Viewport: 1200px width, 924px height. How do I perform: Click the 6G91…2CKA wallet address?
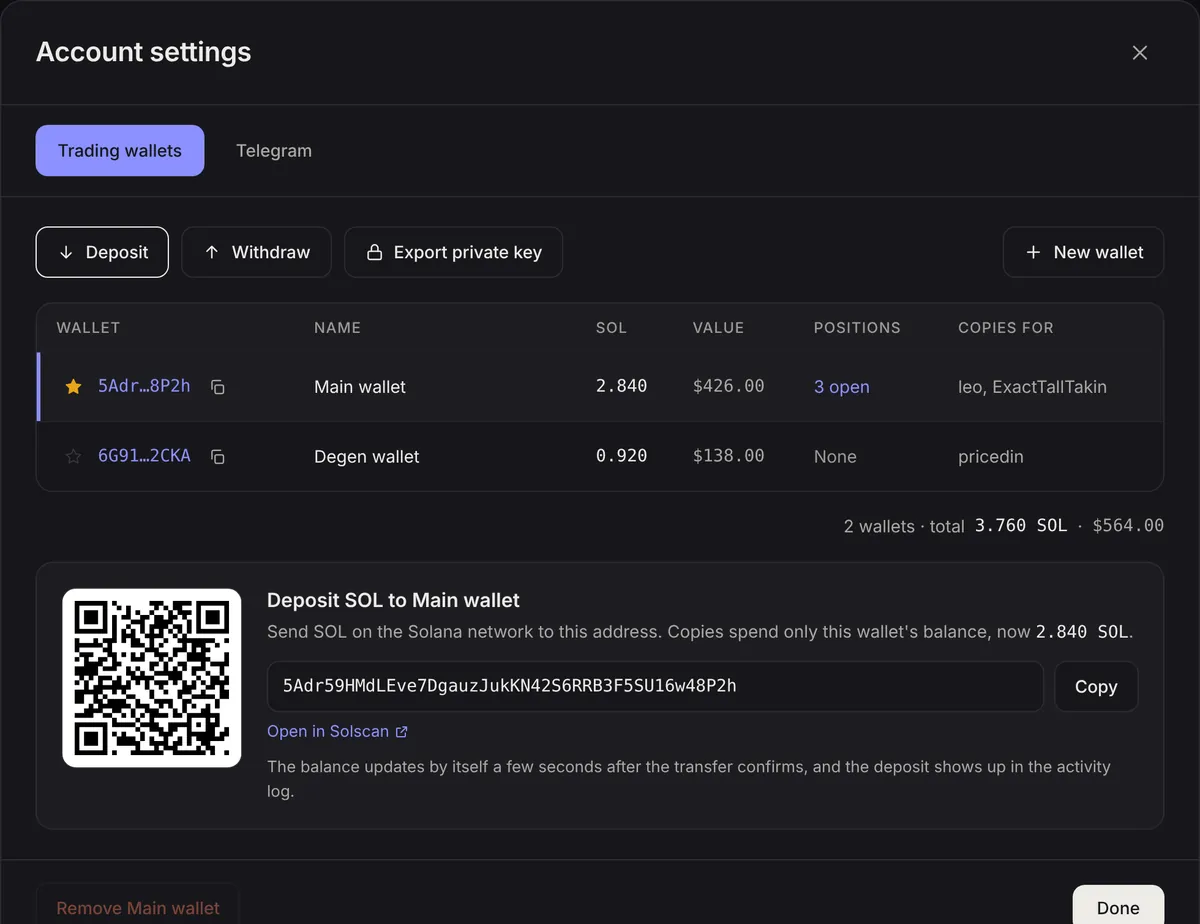144,456
